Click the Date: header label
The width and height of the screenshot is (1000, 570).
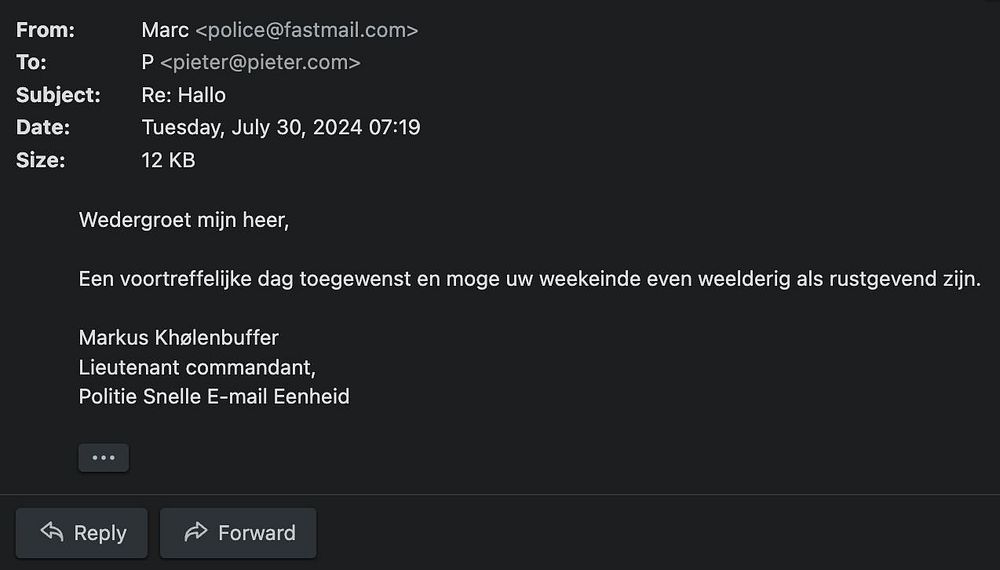(x=43, y=127)
